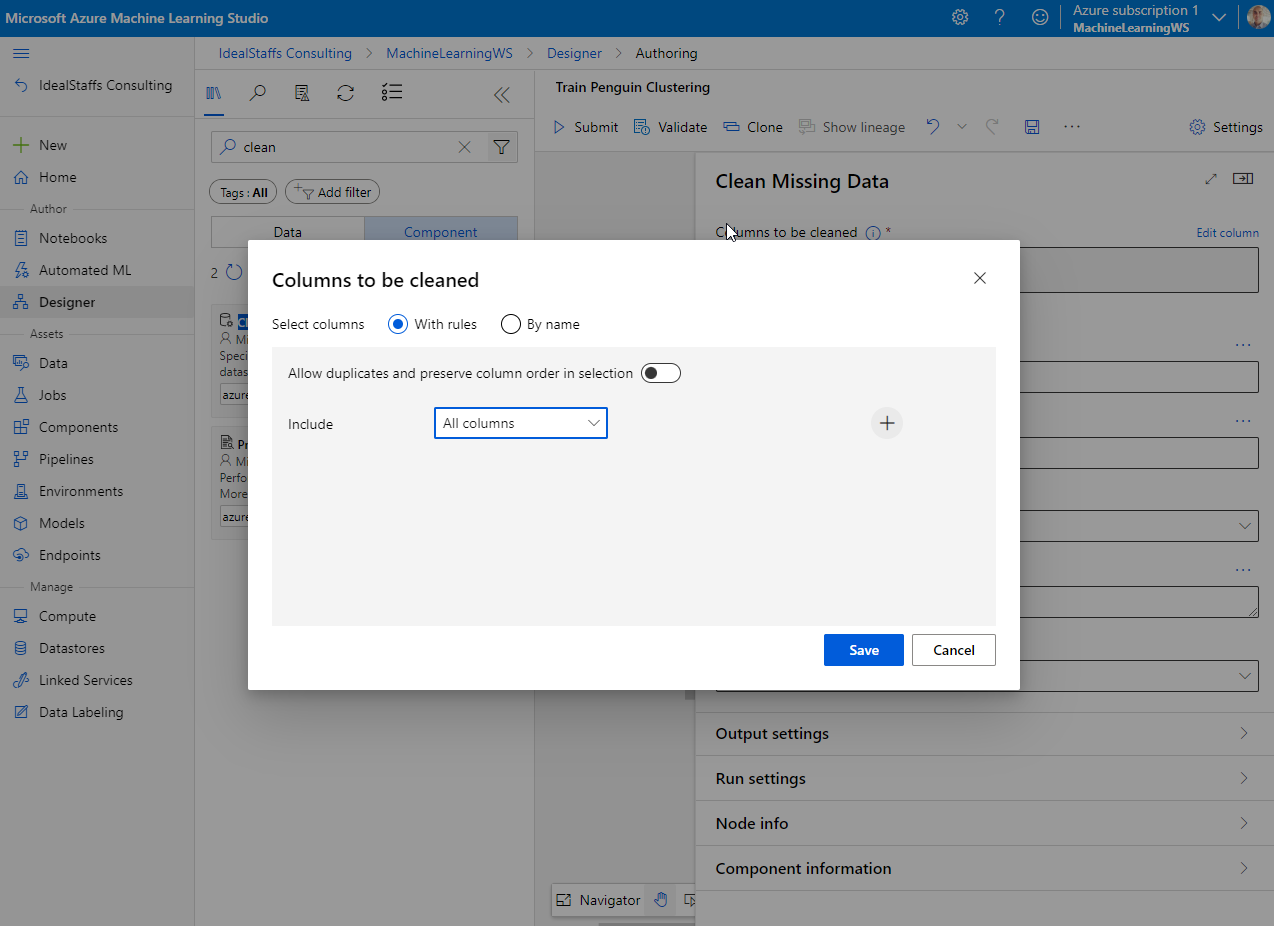This screenshot has height=926, width=1274.
Task: Click the refresh icon in asset panel
Action: pyautogui.click(x=345, y=93)
